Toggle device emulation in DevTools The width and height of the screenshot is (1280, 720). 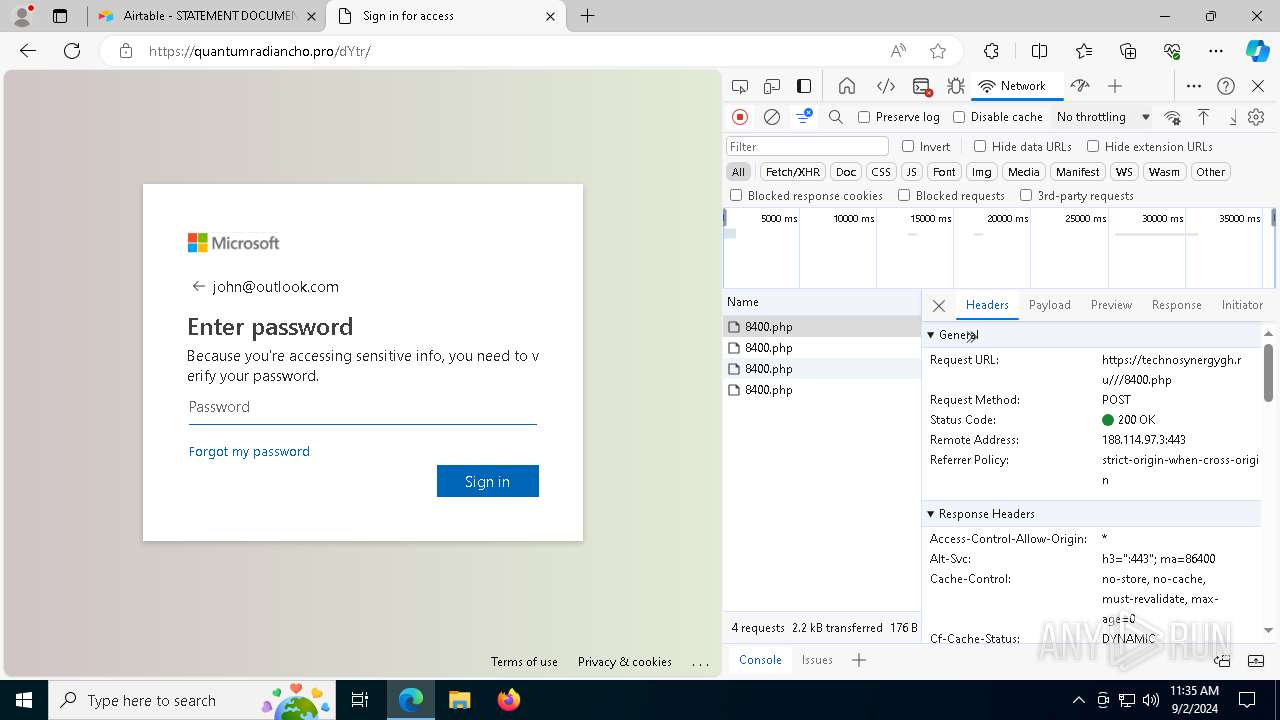[x=772, y=86]
